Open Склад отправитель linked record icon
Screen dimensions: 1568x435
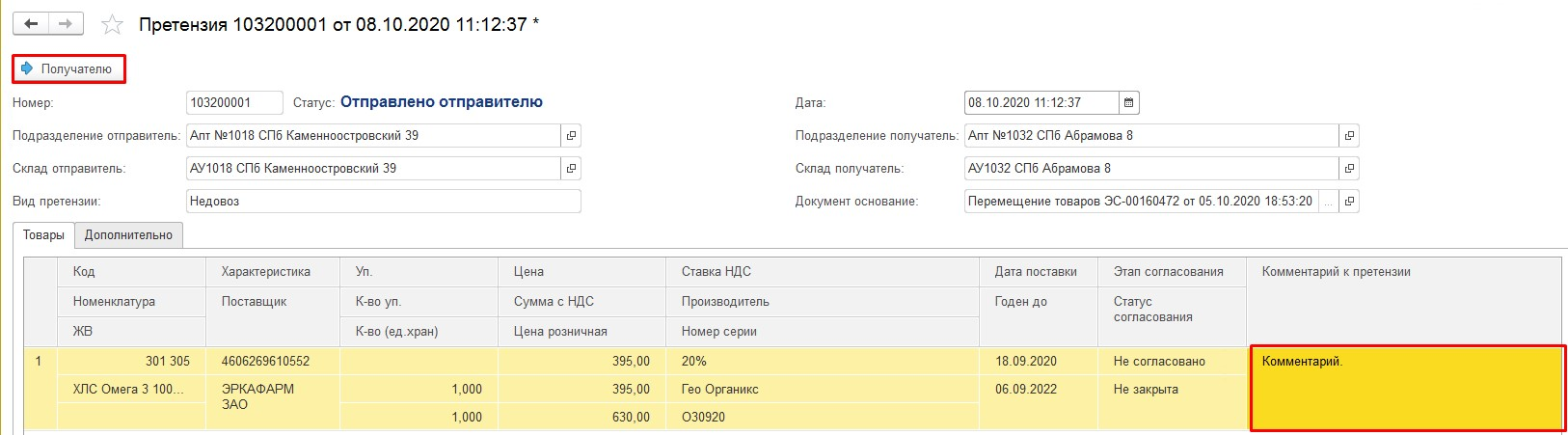[571, 169]
